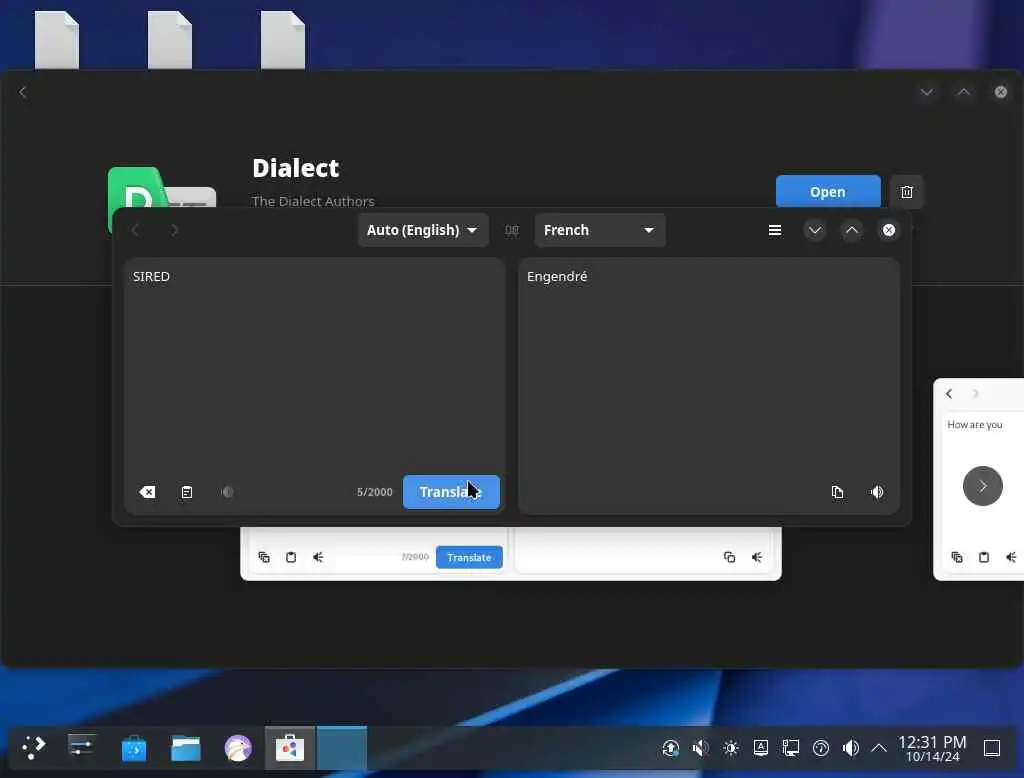The height and width of the screenshot is (778, 1024).
Task: Listen to the translated text Engendré
Action: pyautogui.click(x=877, y=492)
